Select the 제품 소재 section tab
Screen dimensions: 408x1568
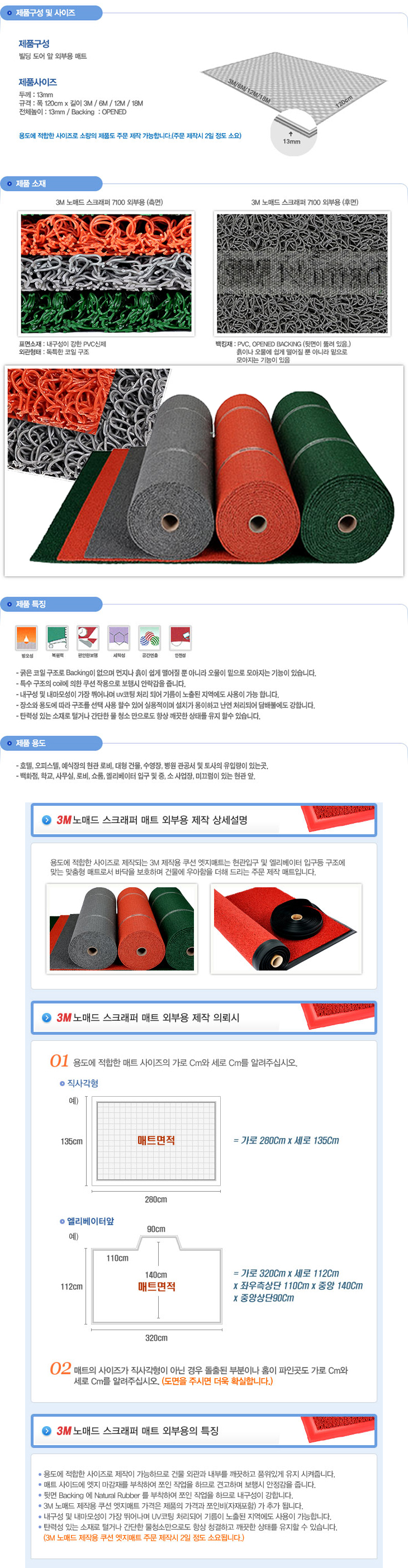pyautogui.click(x=51, y=183)
